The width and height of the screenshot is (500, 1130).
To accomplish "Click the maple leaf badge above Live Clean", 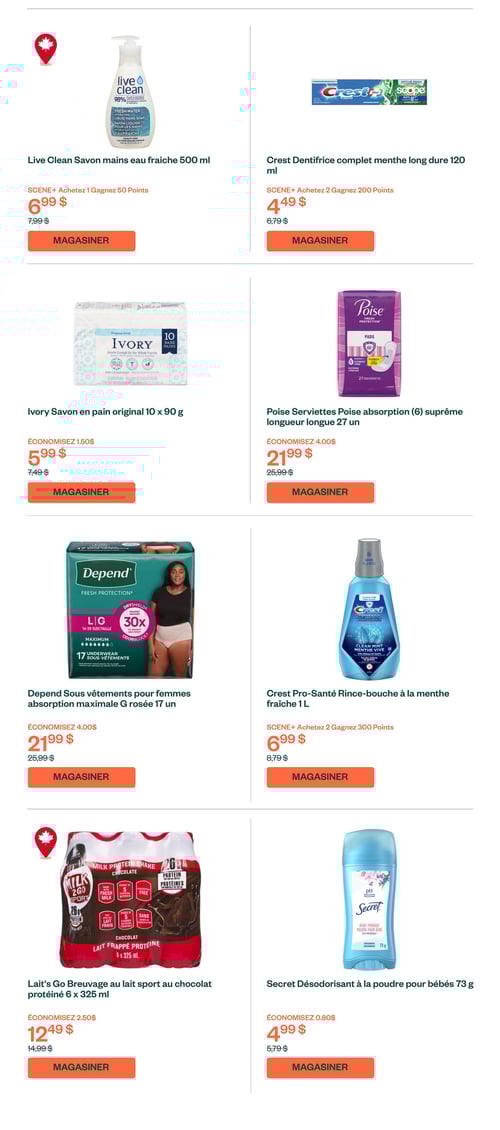I will pyautogui.click(x=45, y=48).
